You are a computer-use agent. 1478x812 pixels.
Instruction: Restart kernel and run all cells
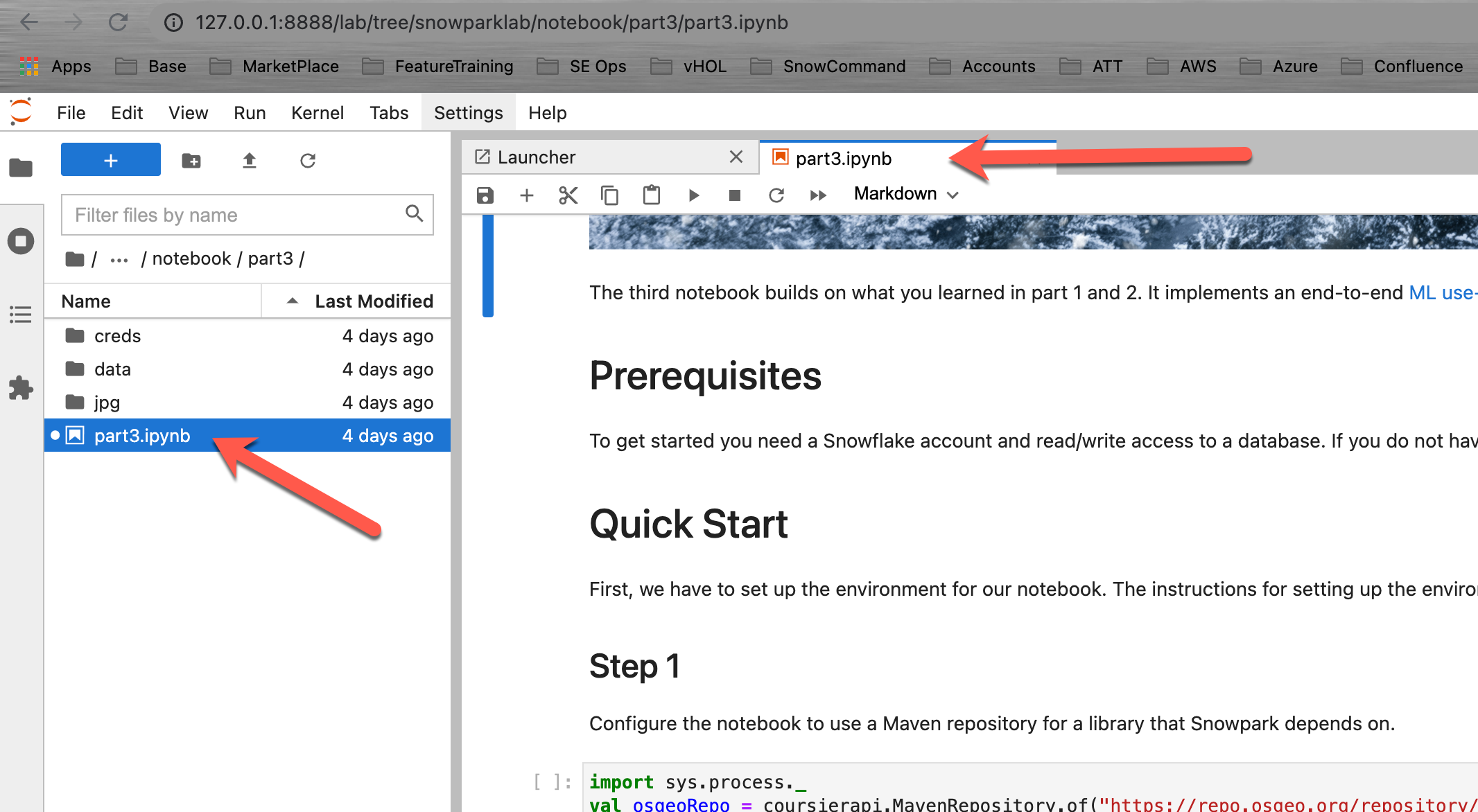pyautogui.click(x=818, y=195)
